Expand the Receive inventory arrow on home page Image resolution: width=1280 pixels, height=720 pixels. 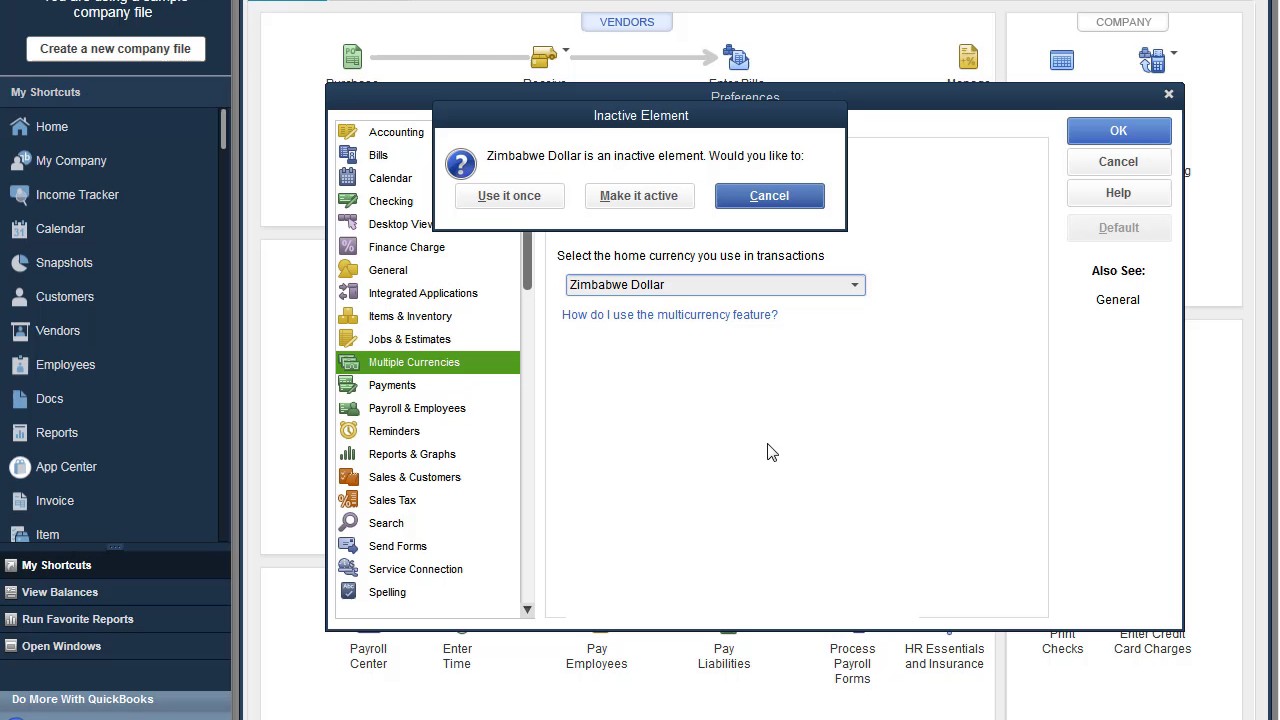point(565,50)
